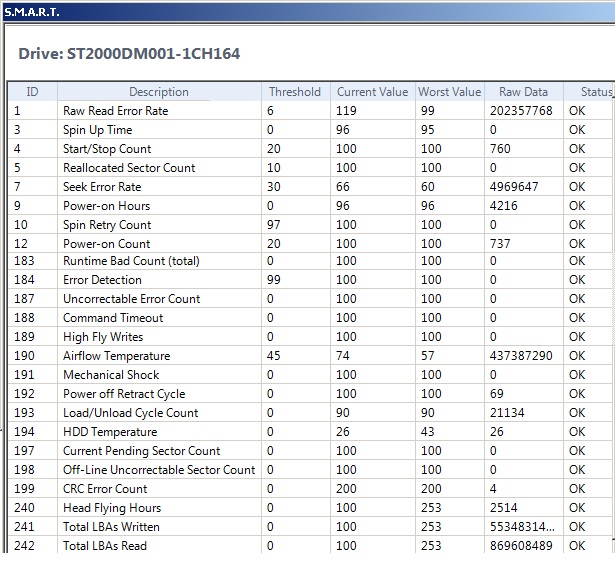Click raw data value 4969647
The width and height of the screenshot is (615, 566).
[x=514, y=187]
